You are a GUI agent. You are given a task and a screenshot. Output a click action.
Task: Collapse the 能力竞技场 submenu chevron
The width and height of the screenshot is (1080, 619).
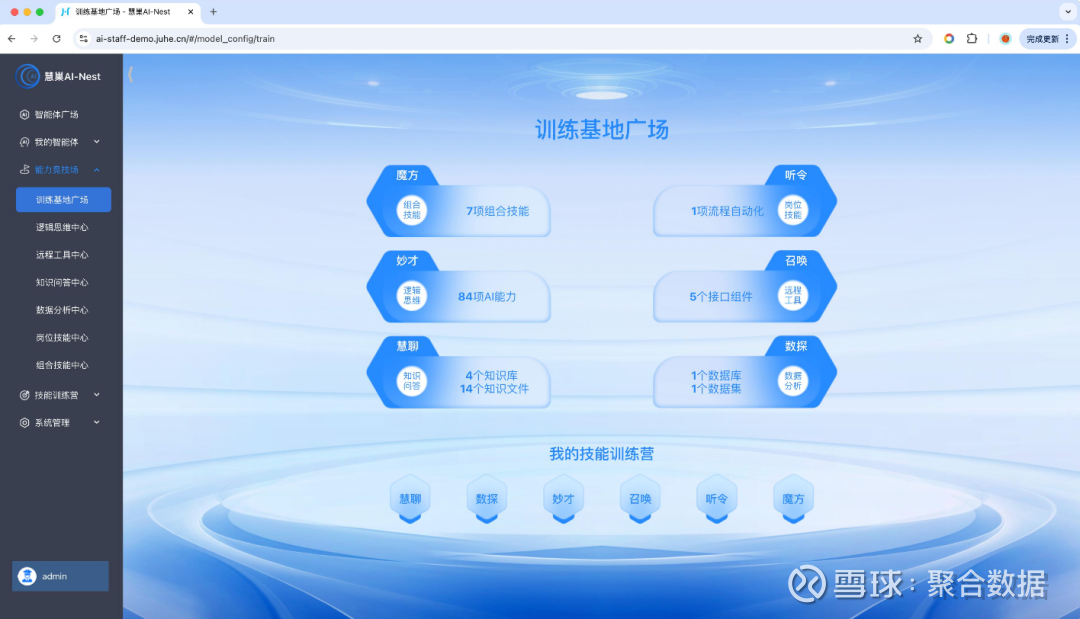click(96, 169)
